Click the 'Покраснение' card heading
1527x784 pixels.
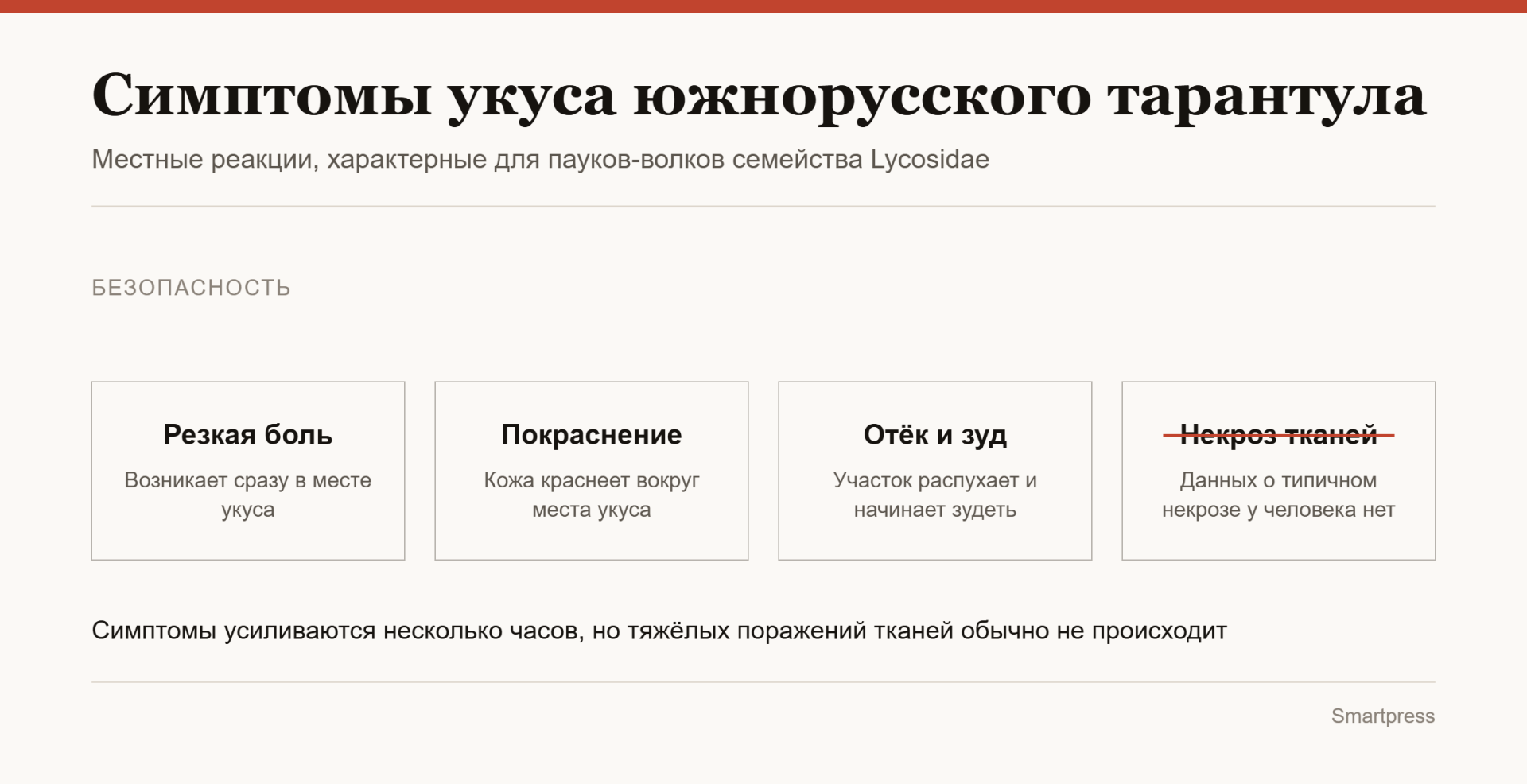[x=592, y=435]
